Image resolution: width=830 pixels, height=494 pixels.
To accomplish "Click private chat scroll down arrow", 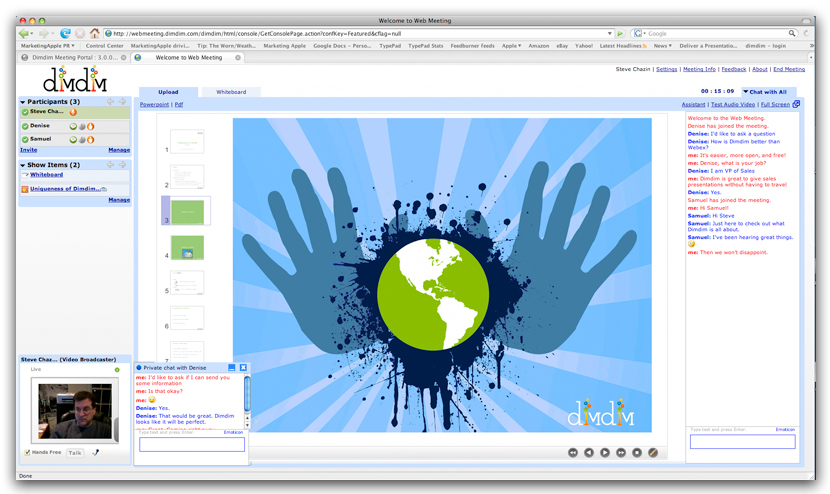I will coord(247,426).
